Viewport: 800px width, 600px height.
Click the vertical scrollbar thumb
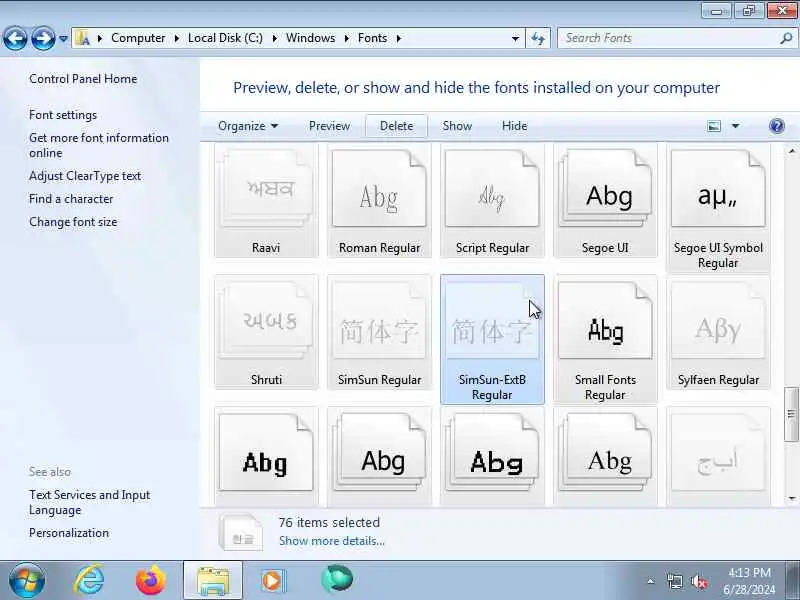click(x=792, y=414)
